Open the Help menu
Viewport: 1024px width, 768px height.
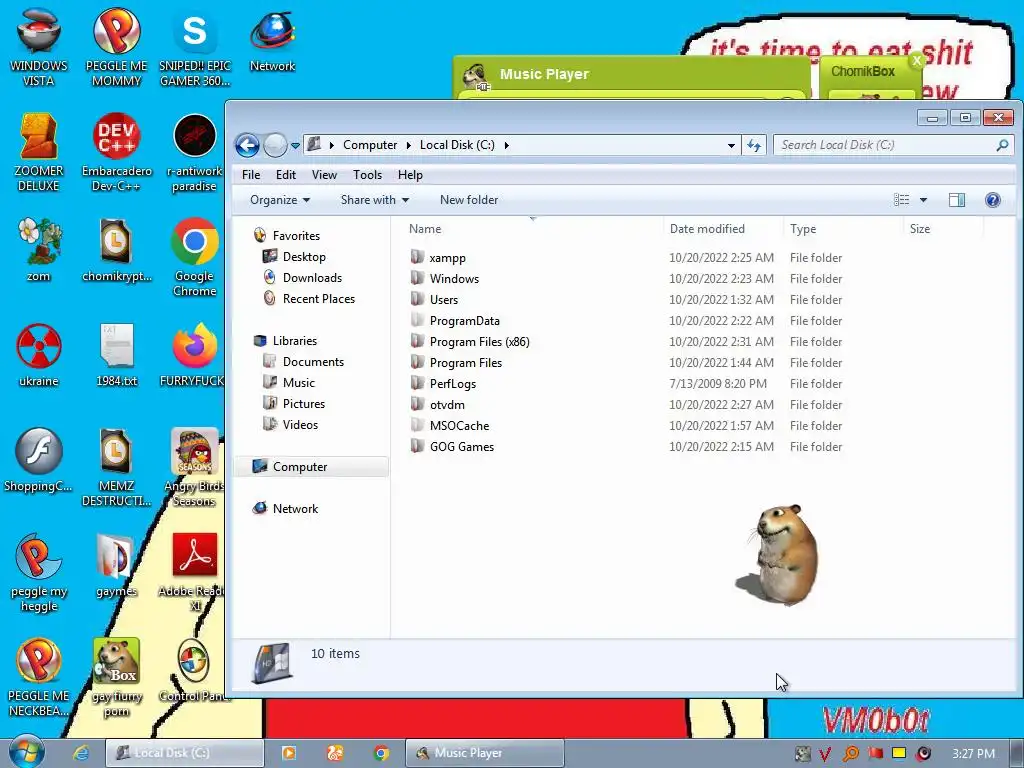[410, 175]
